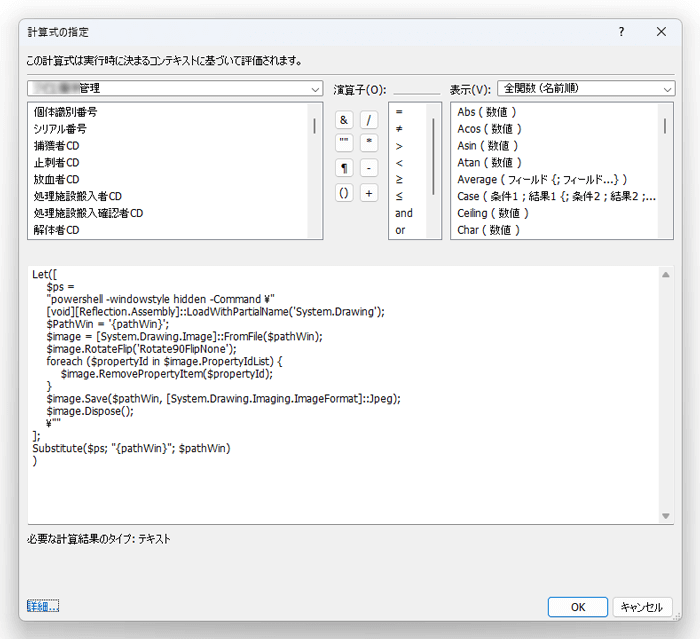The image size is (700, 639).
Task: Select the less-than-or-equal operator
Action: tap(399, 196)
